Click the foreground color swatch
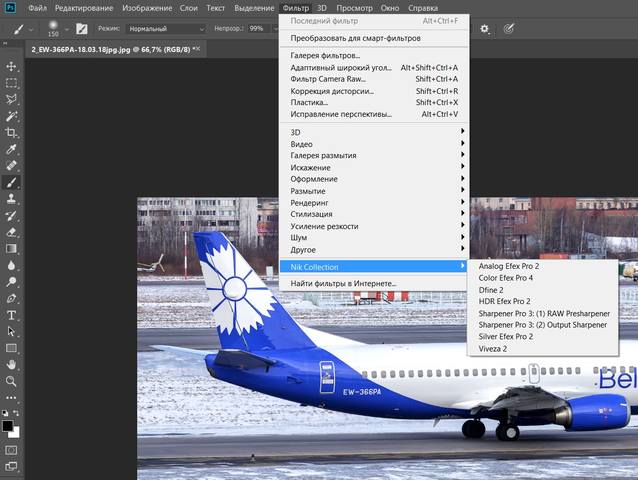This screenshot has height=480, width=638. pos(7,426)
